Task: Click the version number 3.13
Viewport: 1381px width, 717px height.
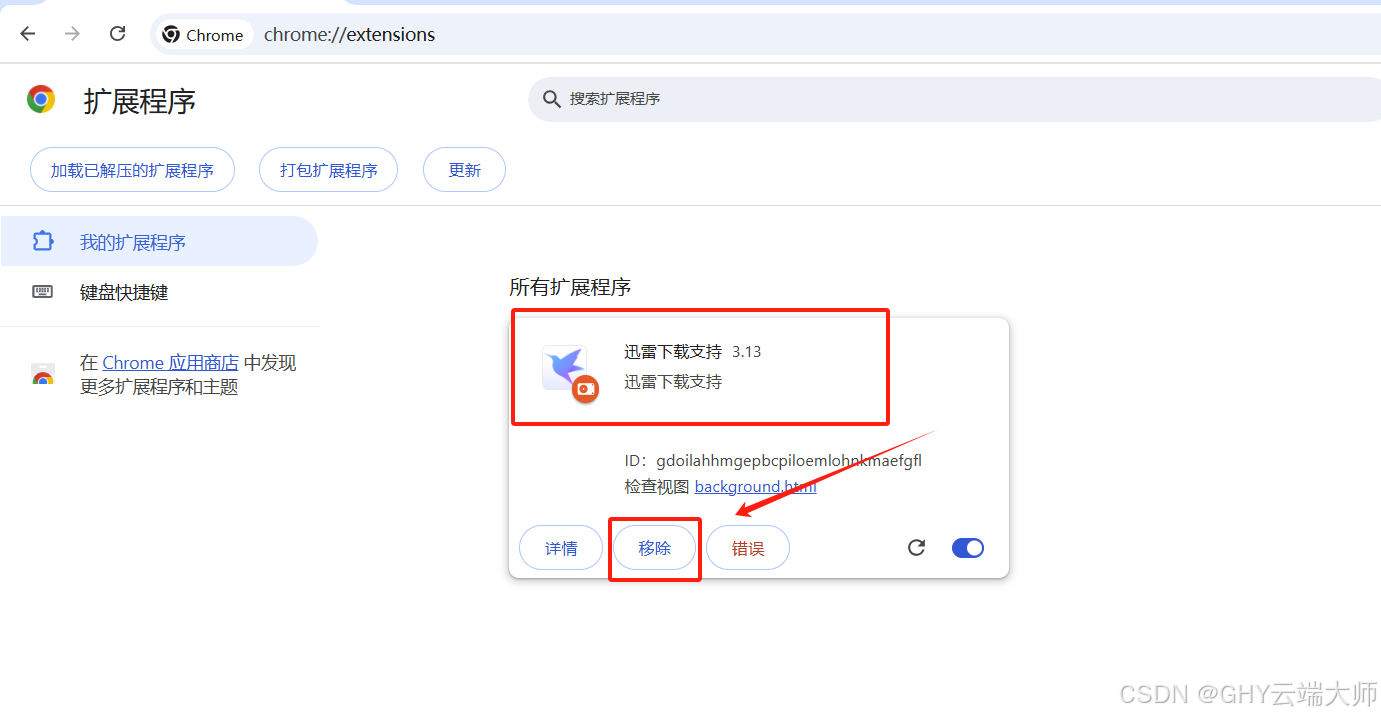Action: [x=747, y=352]
